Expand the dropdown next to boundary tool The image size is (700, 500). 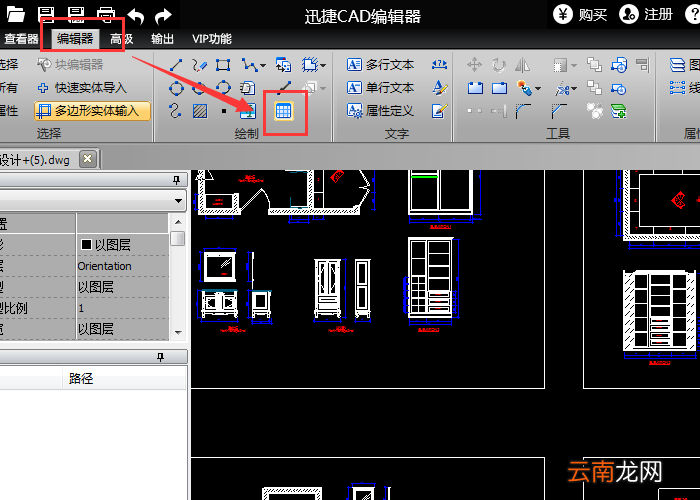pos(323,66)
